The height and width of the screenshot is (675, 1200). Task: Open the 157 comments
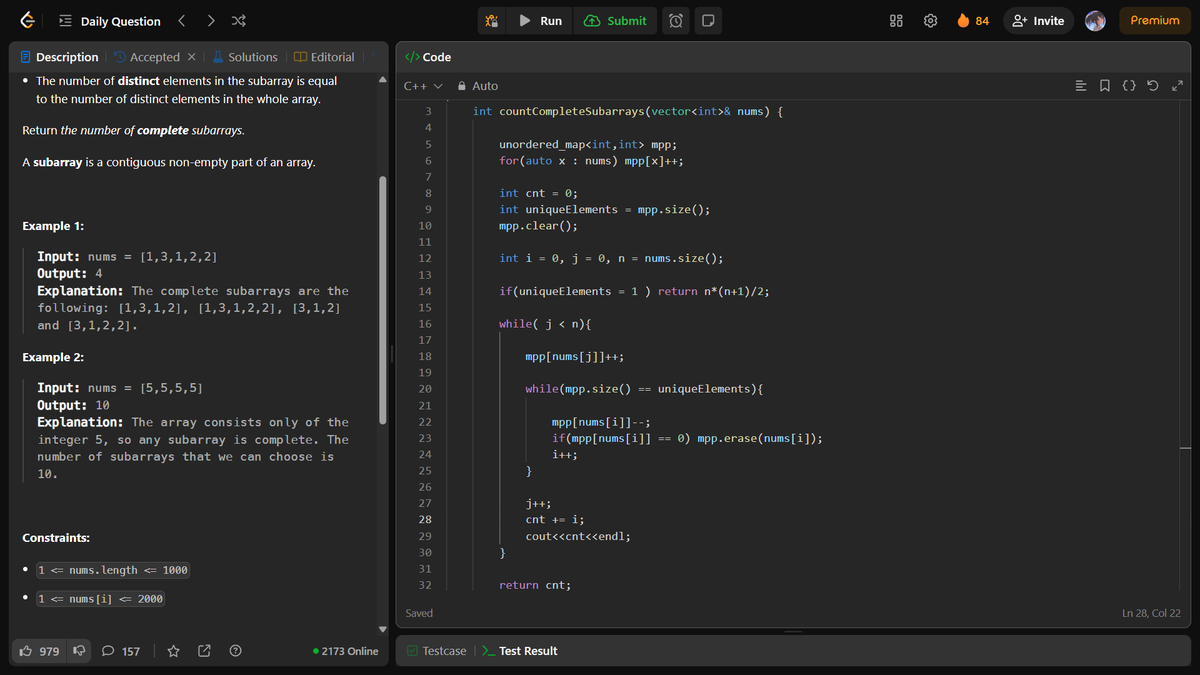click(121, 651)
